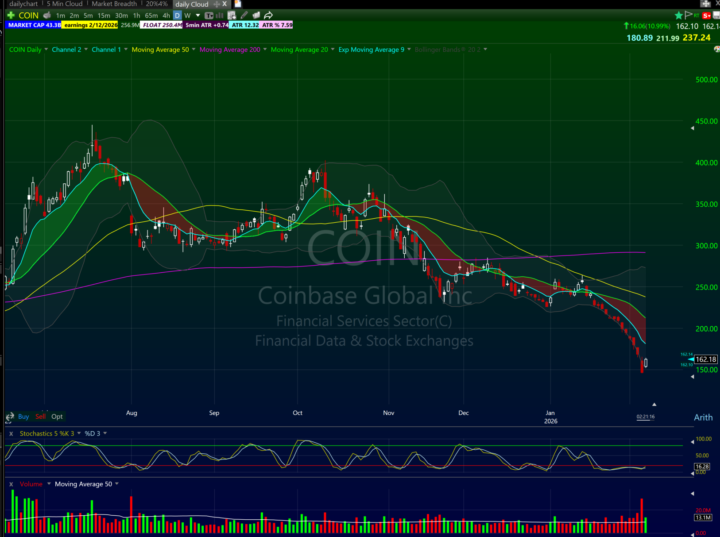The width and height of the screenshot is (720, 537).
Task: Click the flag icon
Action: coord(688,15)
